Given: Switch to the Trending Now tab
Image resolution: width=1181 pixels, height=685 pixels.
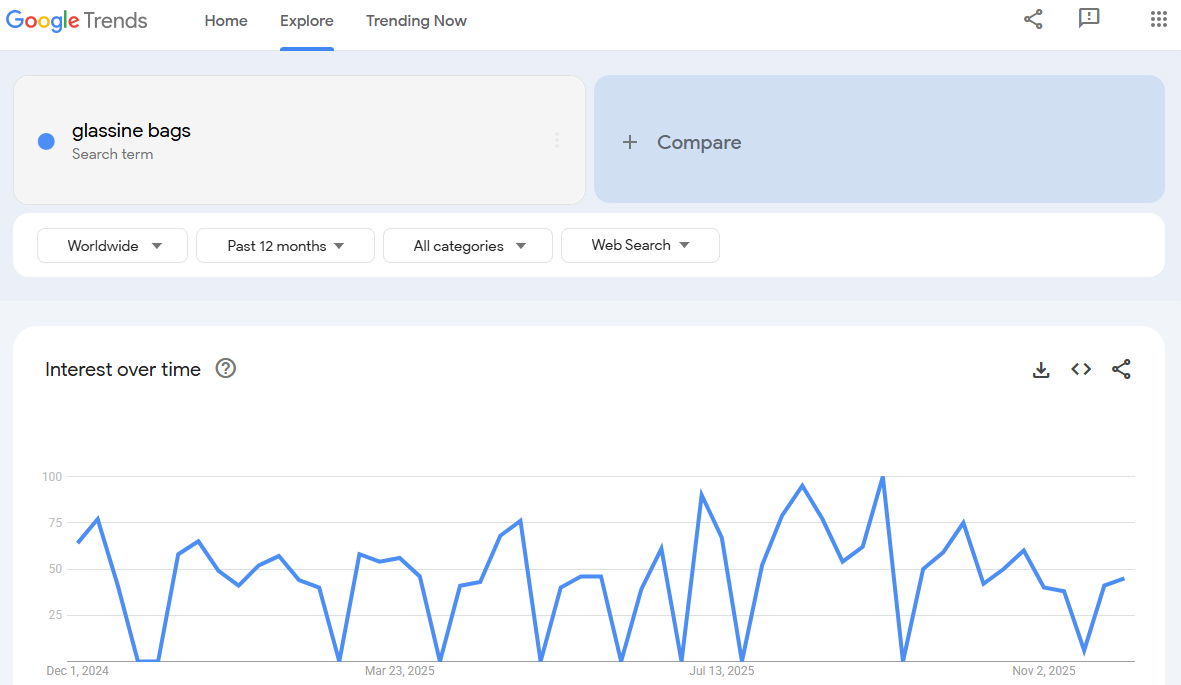Looking at the screenshot, I should click(416, 21).
